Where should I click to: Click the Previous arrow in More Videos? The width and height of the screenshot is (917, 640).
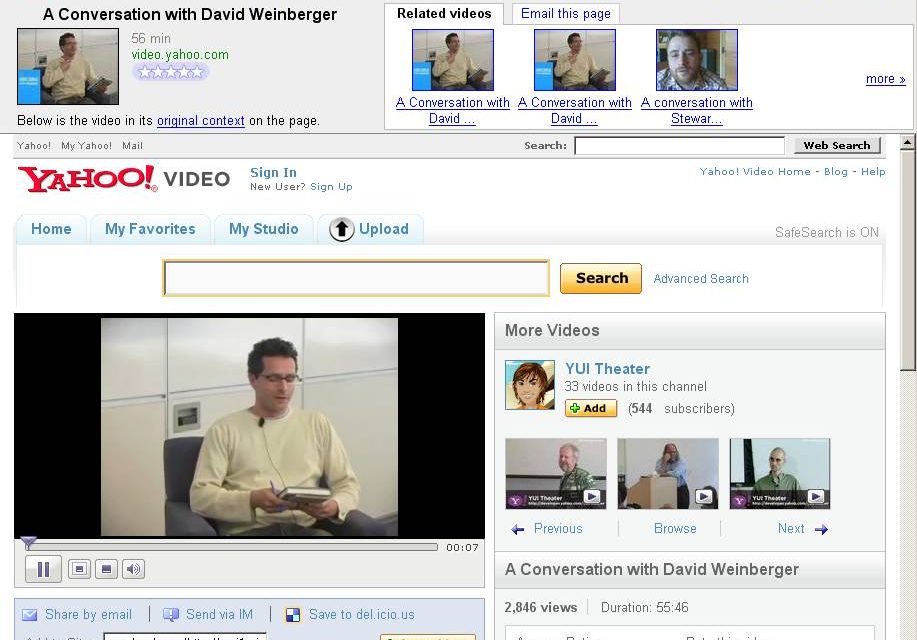pos(518,529)
